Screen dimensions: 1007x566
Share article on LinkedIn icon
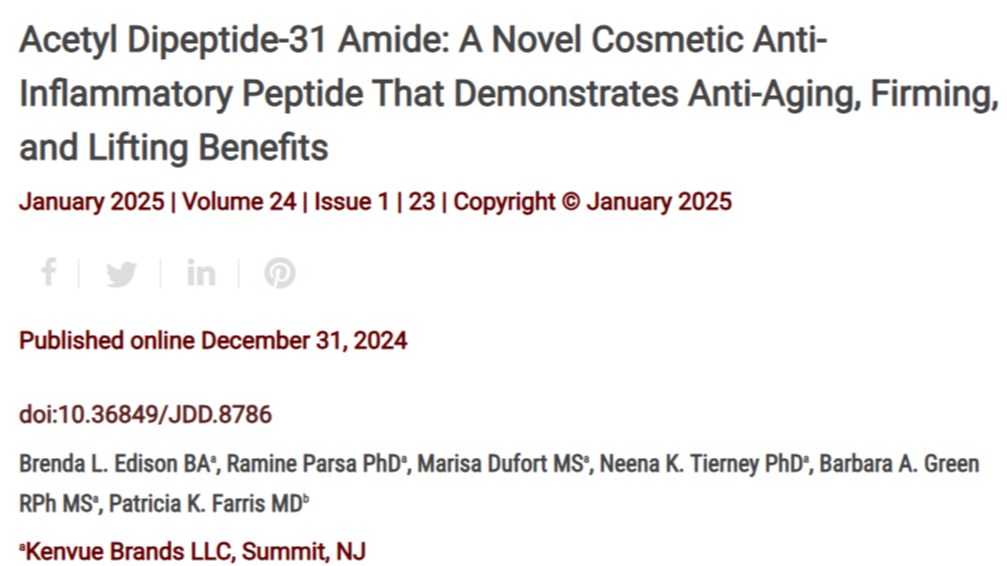pyautogui.click(x=201, y=273)
